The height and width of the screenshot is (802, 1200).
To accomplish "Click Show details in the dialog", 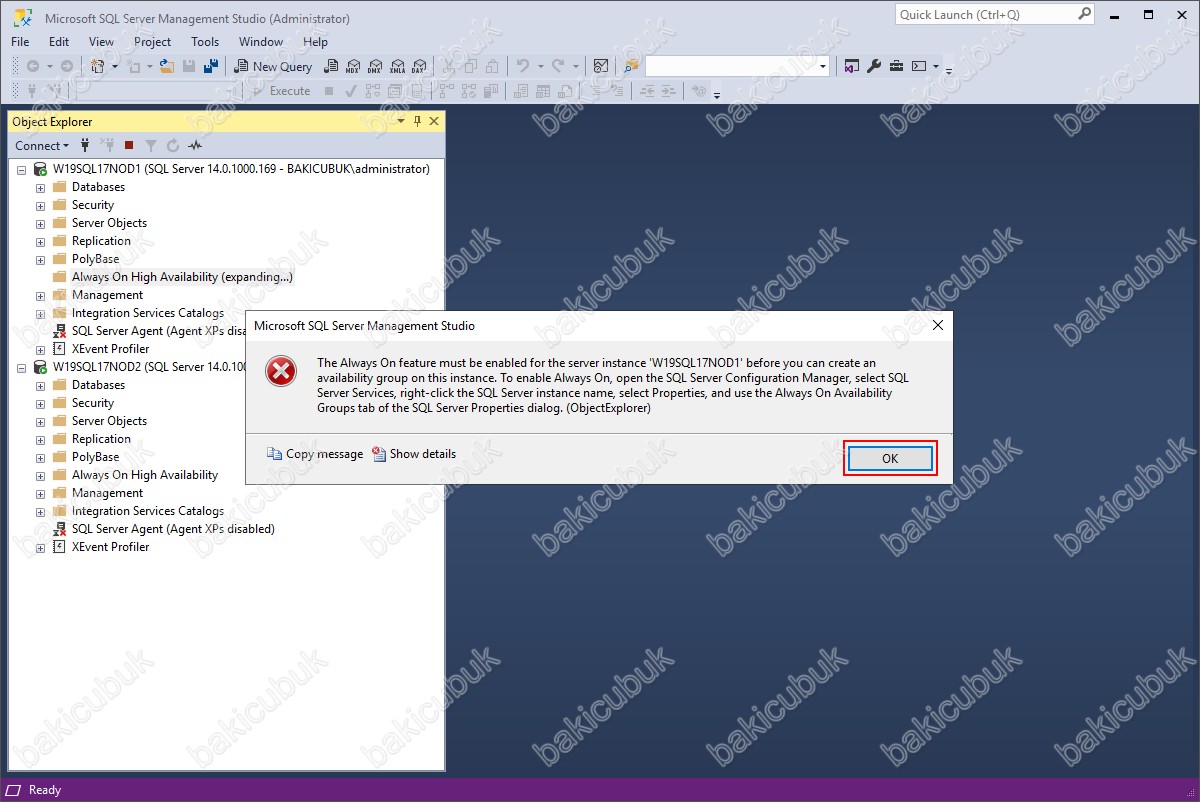I will pyautogui.click(x=414, y=454).
